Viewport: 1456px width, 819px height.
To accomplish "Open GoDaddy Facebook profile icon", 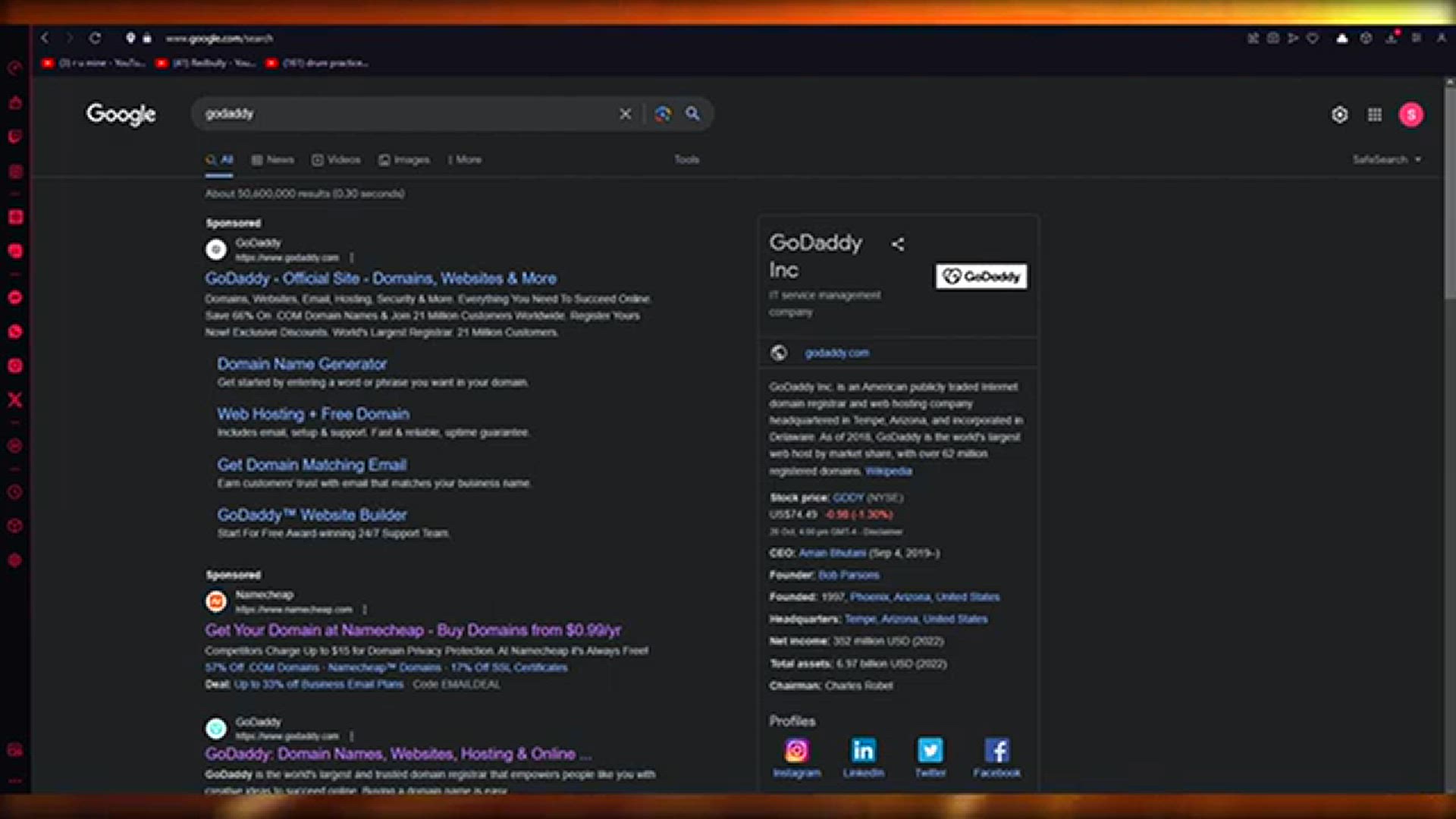I will point(997,751).
